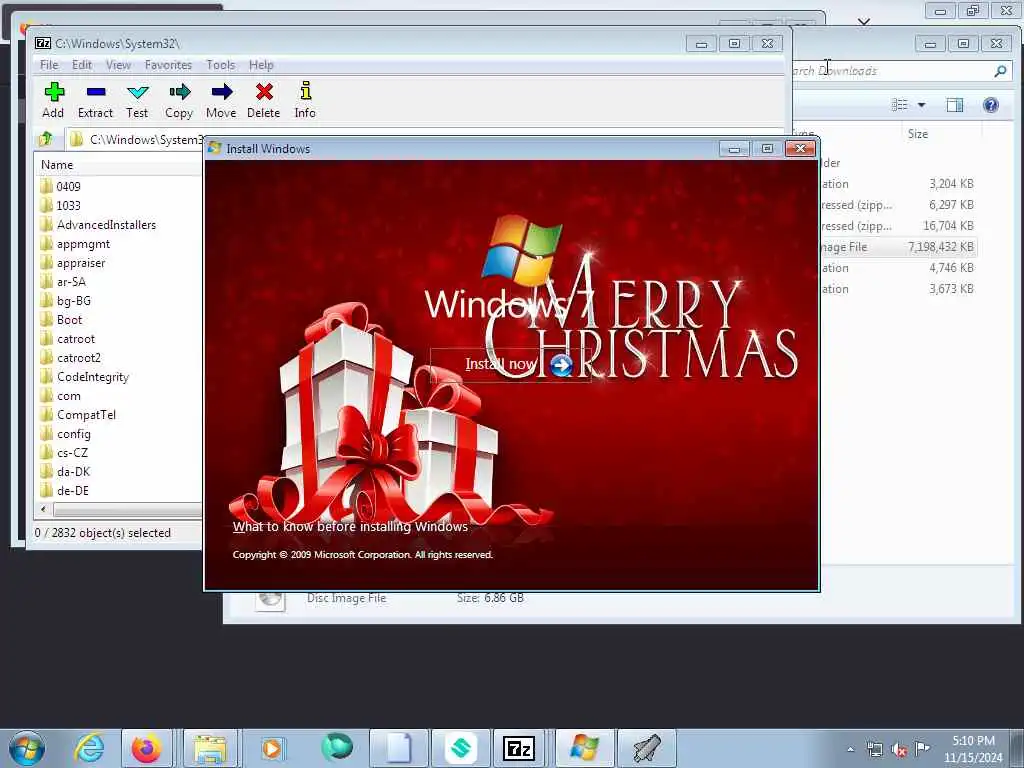Click the search magnifier icon in Explorer
The image size is (1024, 768).
1000,71
